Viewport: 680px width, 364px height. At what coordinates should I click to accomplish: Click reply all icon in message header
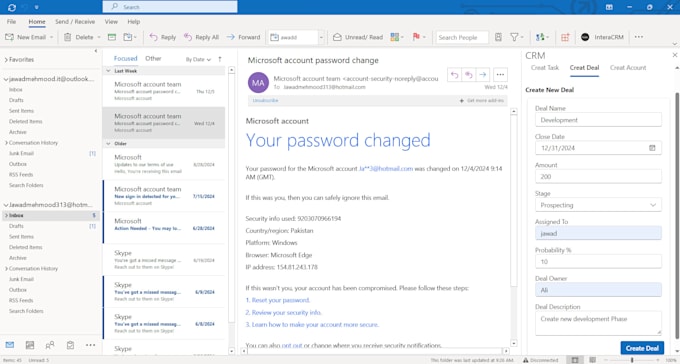tap(468, 75)
